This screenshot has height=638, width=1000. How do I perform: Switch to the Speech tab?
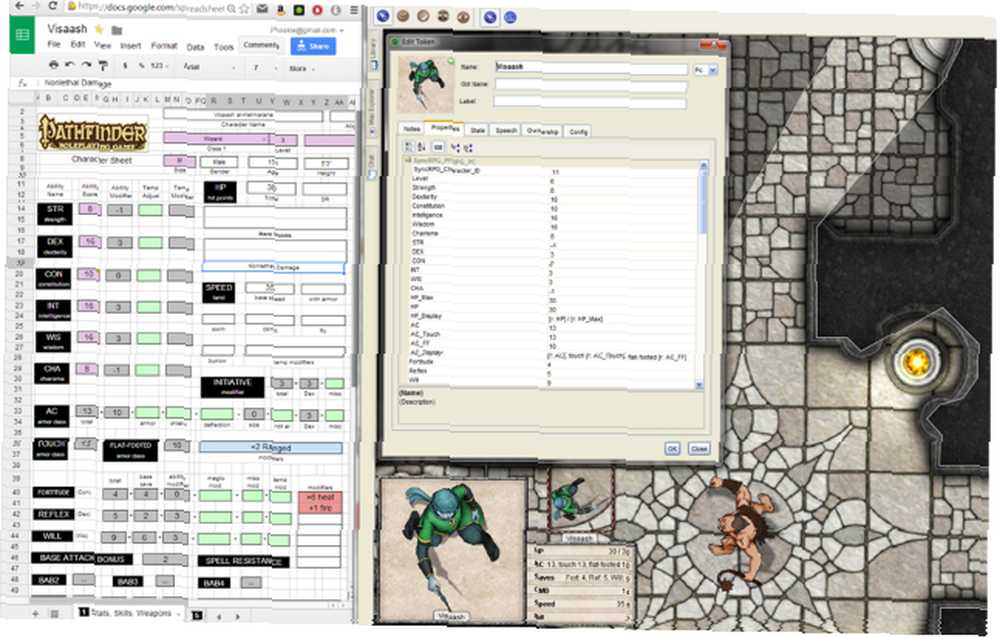pyautogui.click(x=506, y=130)
